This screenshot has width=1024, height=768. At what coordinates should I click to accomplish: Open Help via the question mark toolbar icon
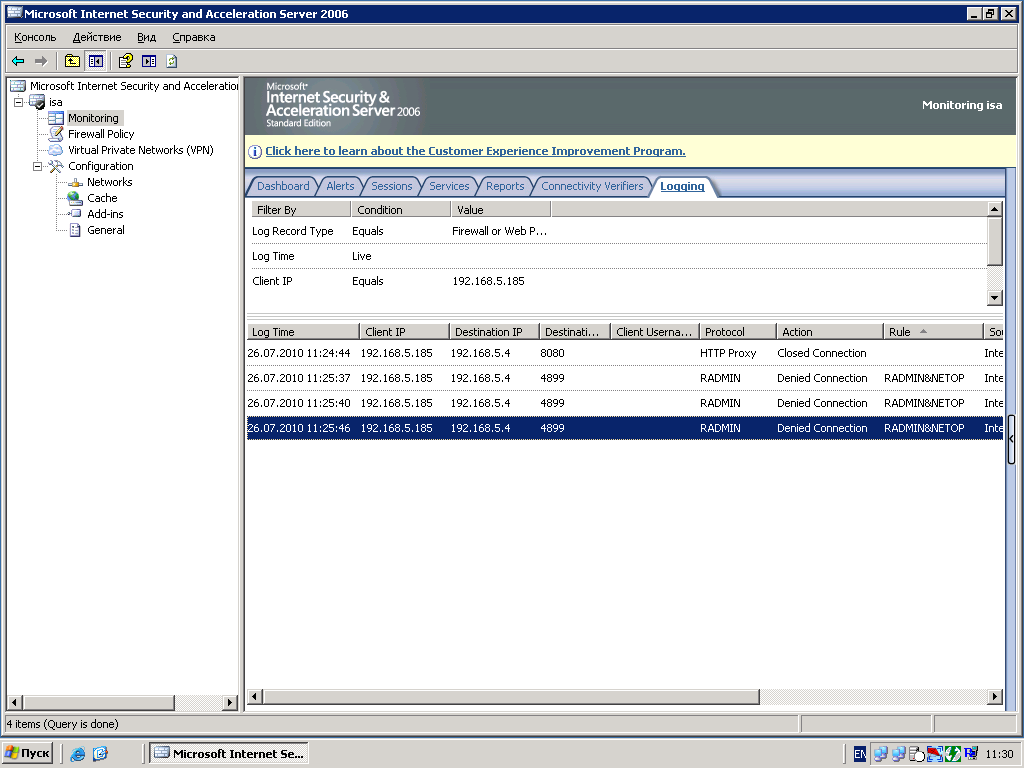[125, 61]
